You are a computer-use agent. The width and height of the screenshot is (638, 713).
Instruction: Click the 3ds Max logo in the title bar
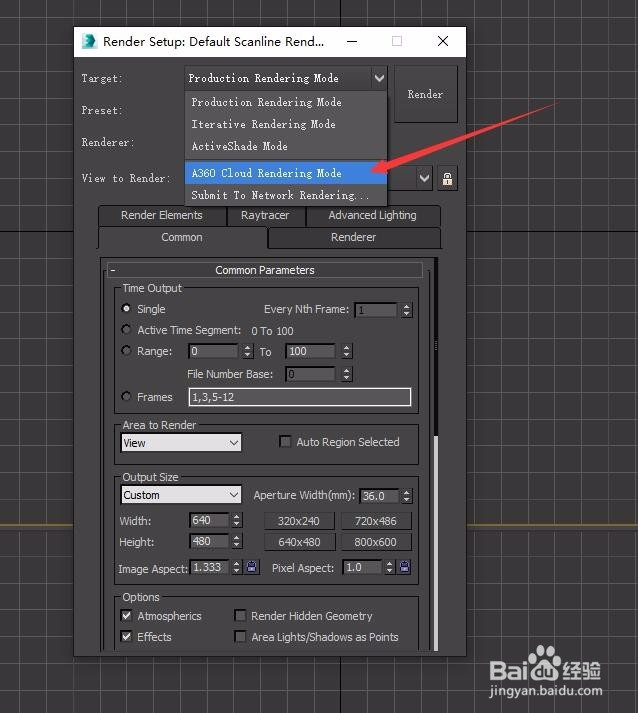pos(89,41)
